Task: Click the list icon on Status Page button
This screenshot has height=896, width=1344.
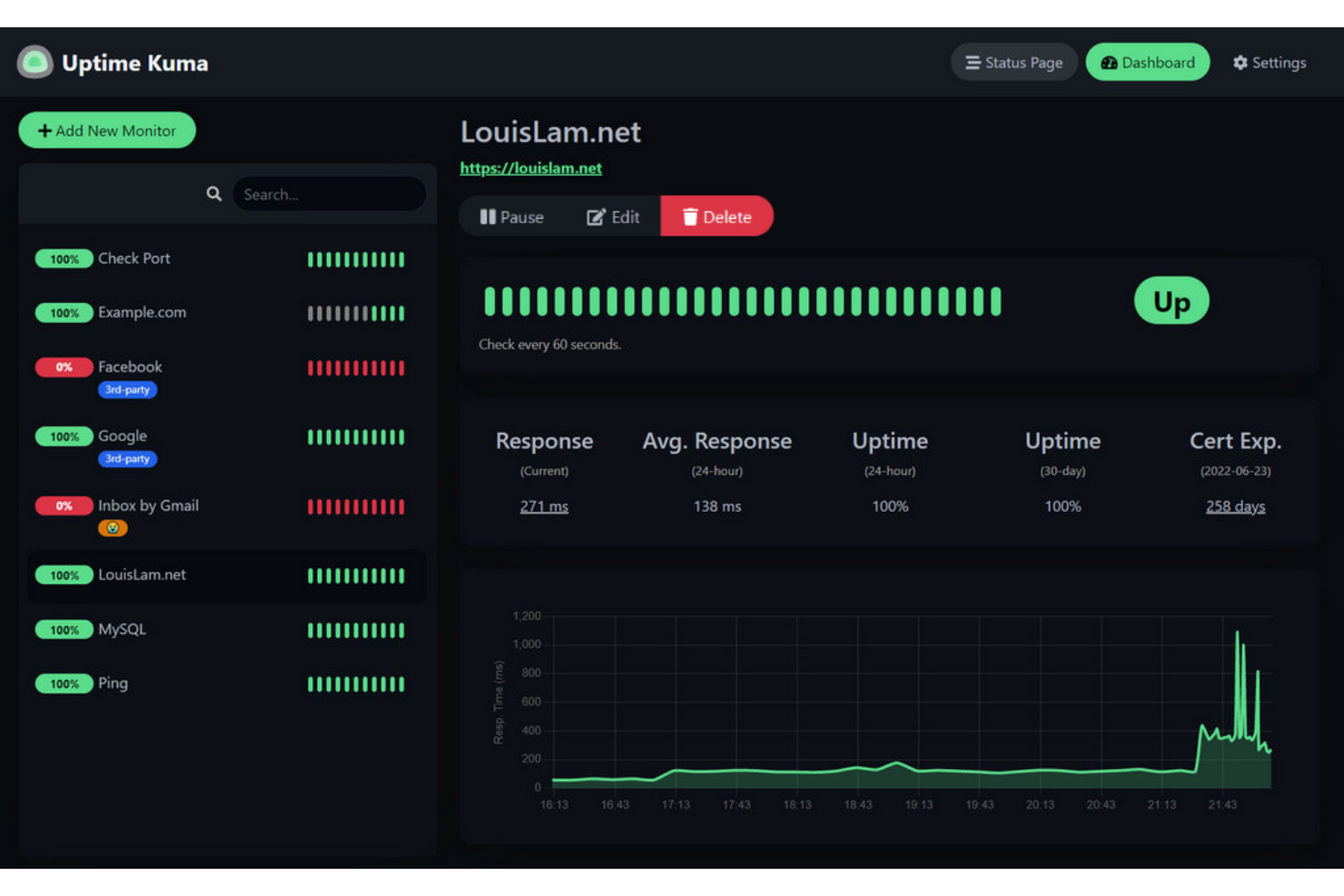Action: pos(973,62)
